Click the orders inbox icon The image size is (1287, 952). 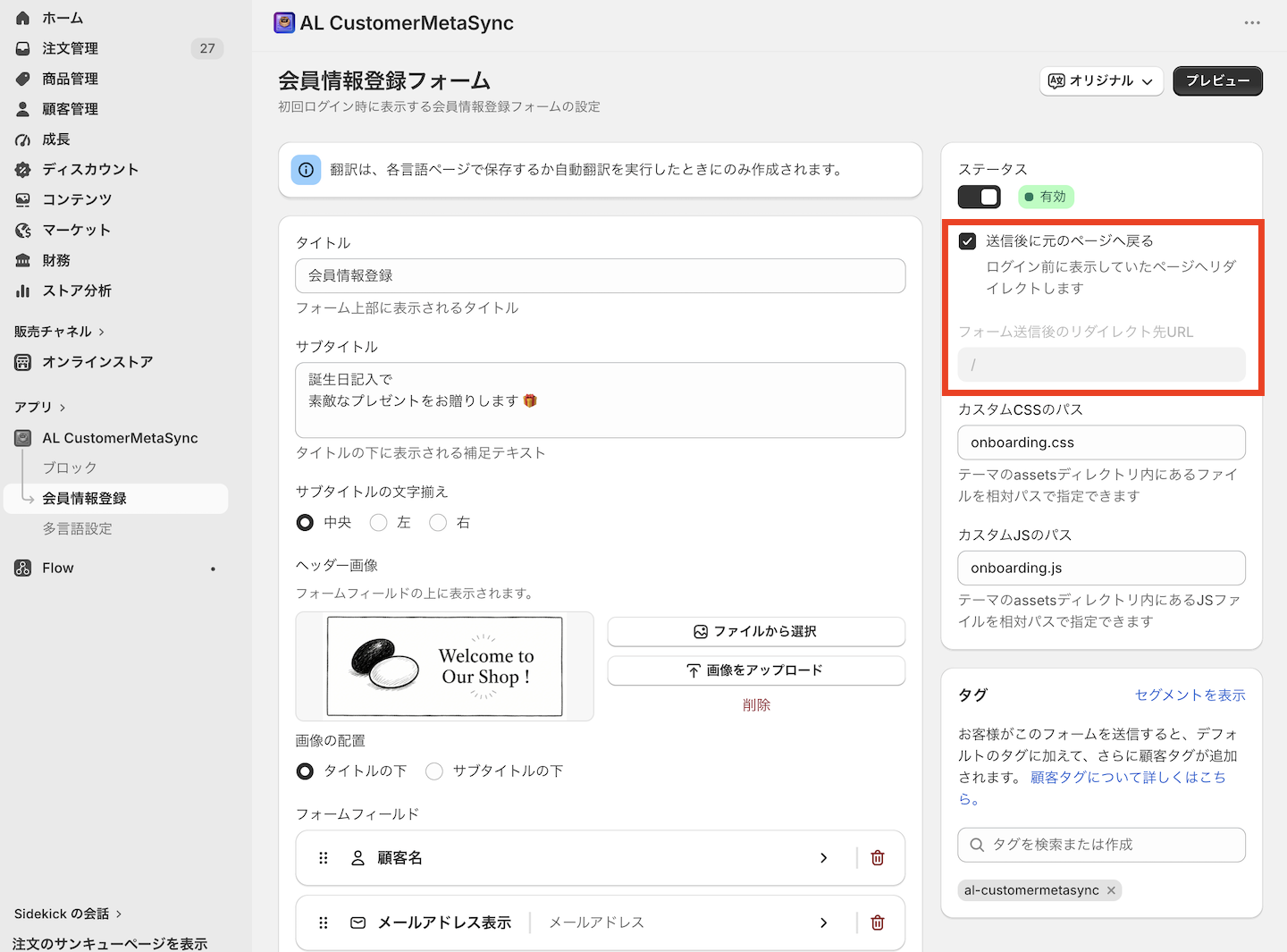coord(23,48)
